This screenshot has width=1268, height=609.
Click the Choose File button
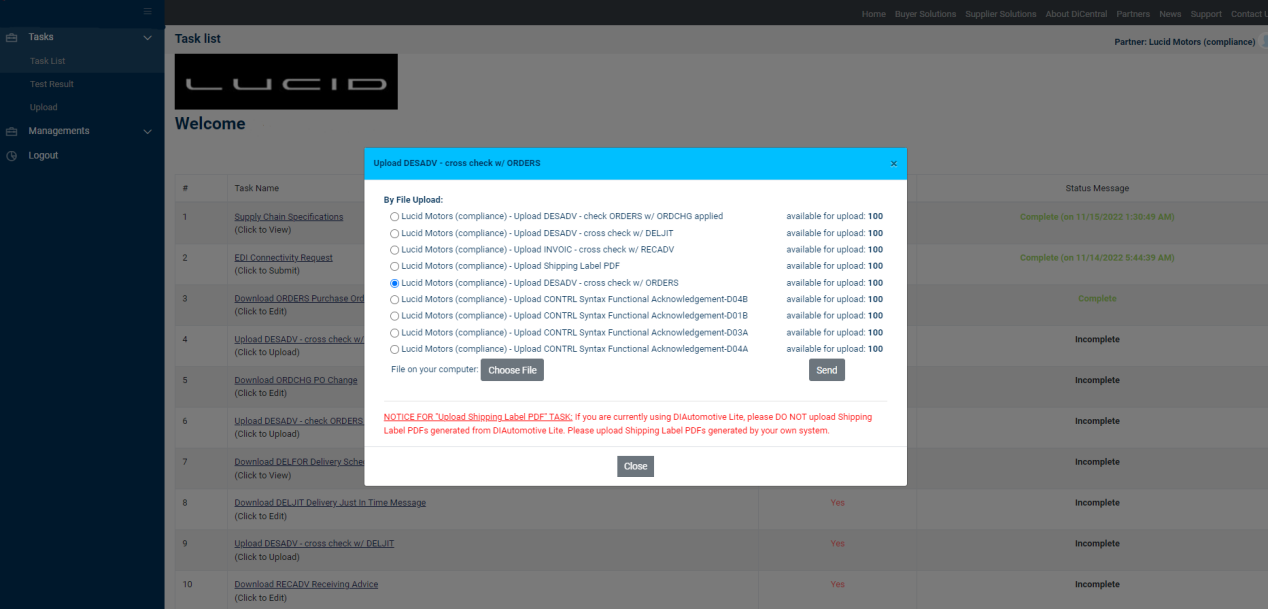tap(512, 370)
